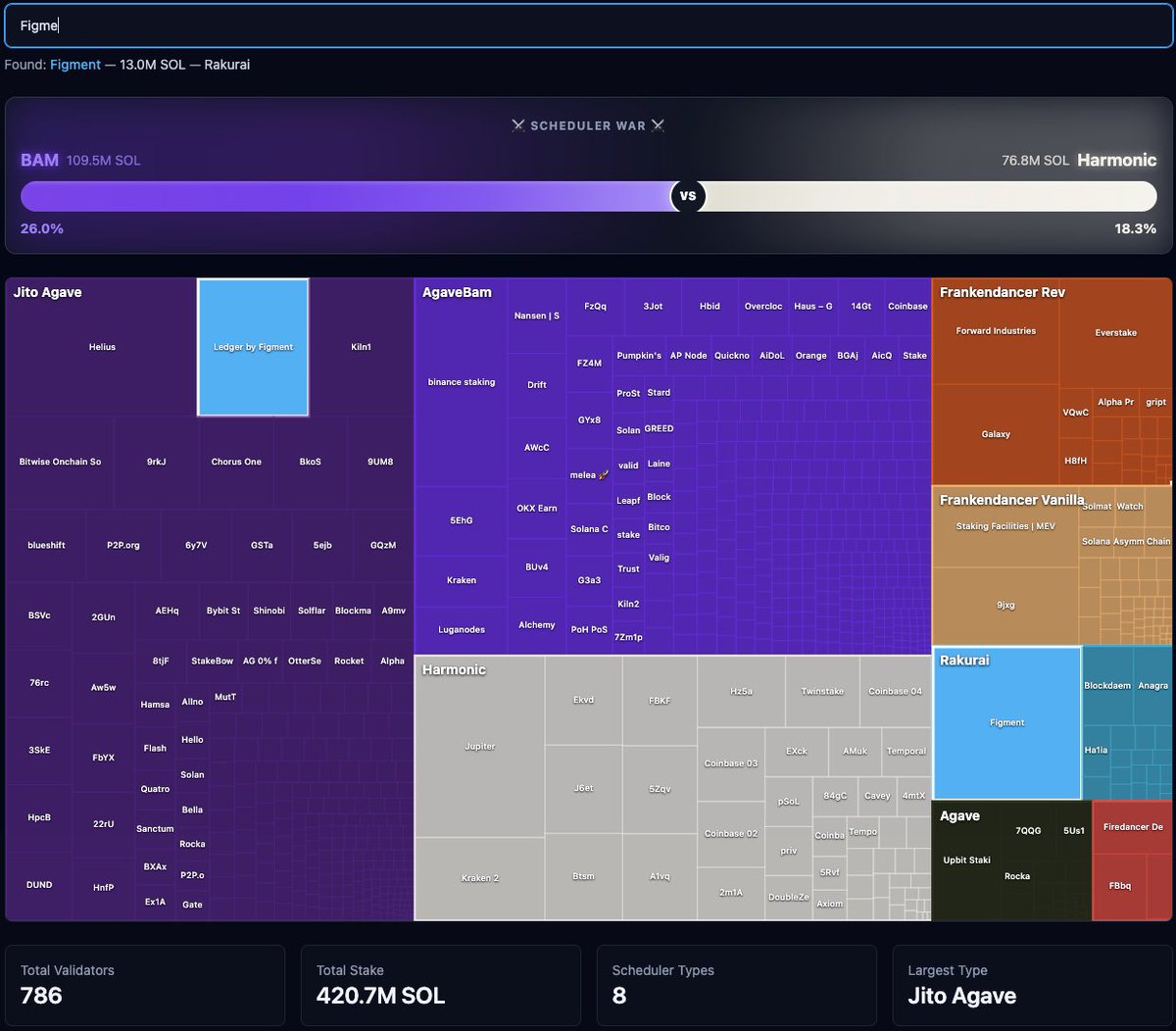1176x1031 pixels.
Task: Select the 7QQG validator tile
Action: [1028, 831]
